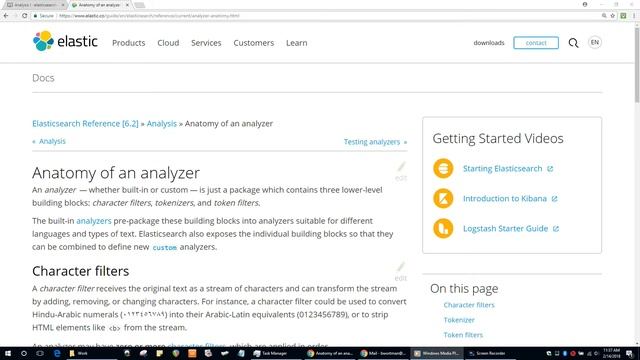Click edit pencil beside Character filters heading
The height and width of the screenshot is (360, 640).
coord(401,271)
